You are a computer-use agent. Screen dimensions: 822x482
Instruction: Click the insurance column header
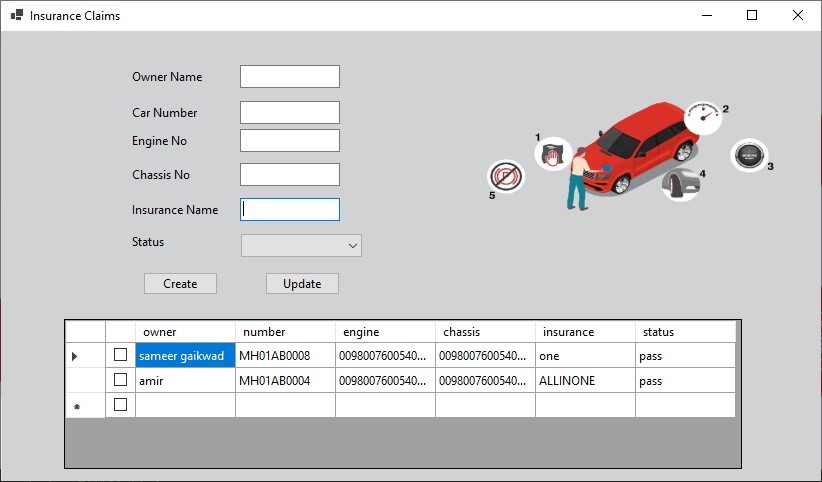[x=585, y=332]
